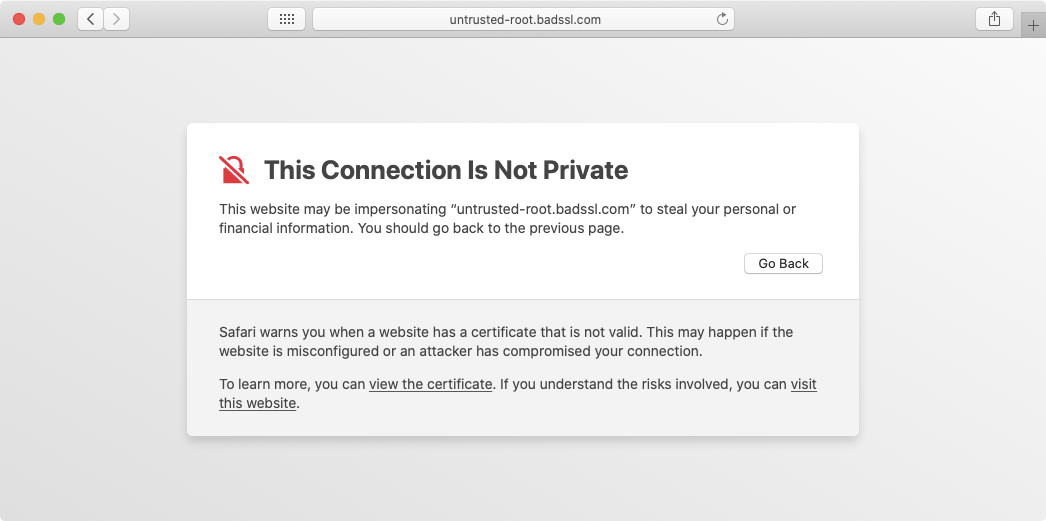Click the blank gray page background below the warning card
The width and height of the screenshot is (1046, 521).
pos(522,478)
